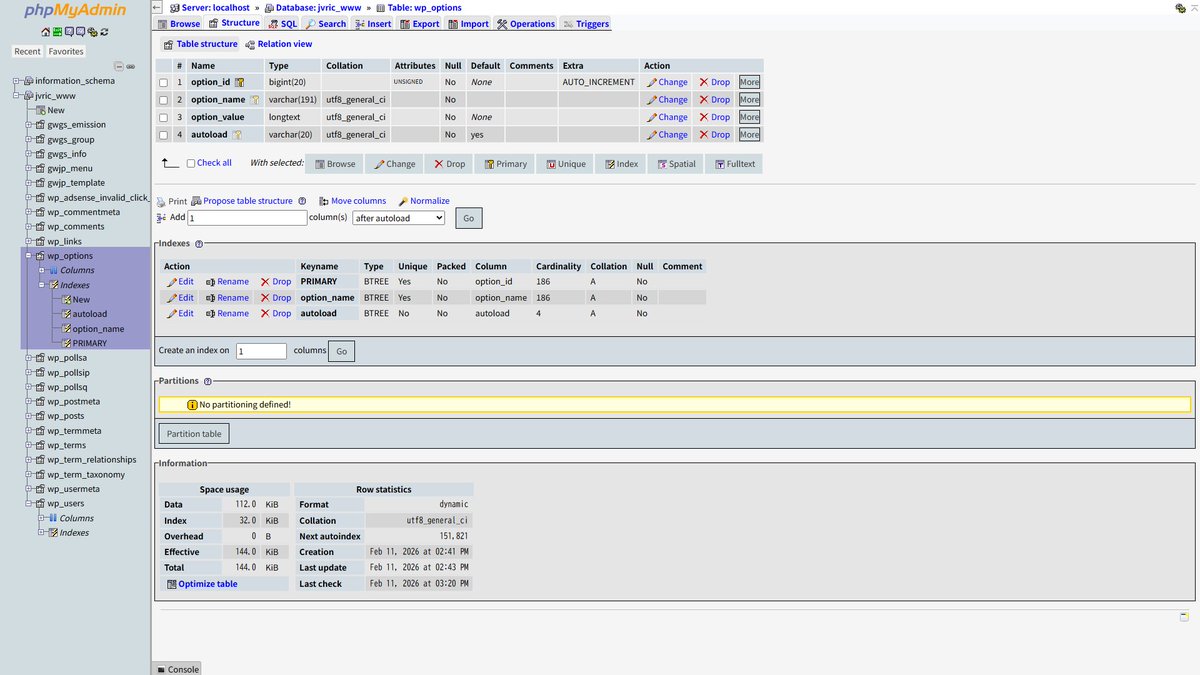
Task: Click the key icon next to option_name
Action: (254, 100)
